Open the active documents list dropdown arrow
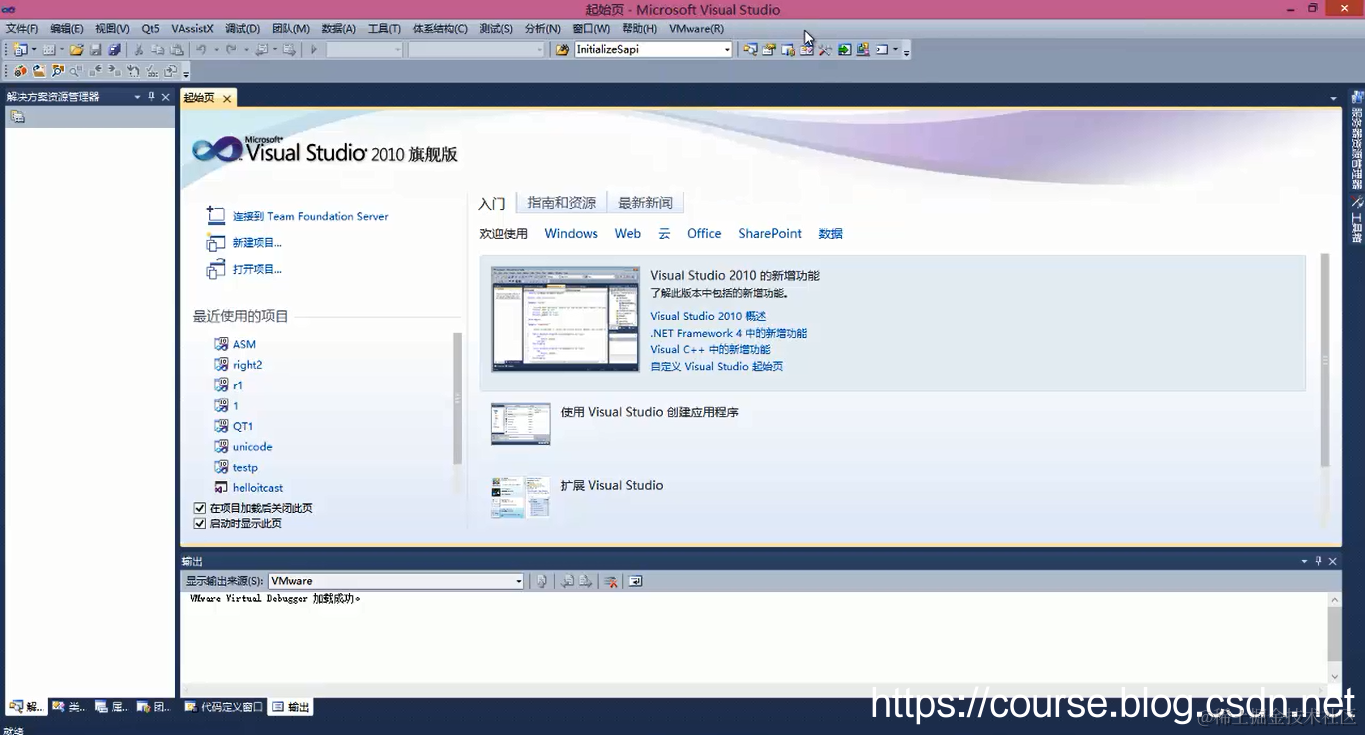 point(1333,98)
